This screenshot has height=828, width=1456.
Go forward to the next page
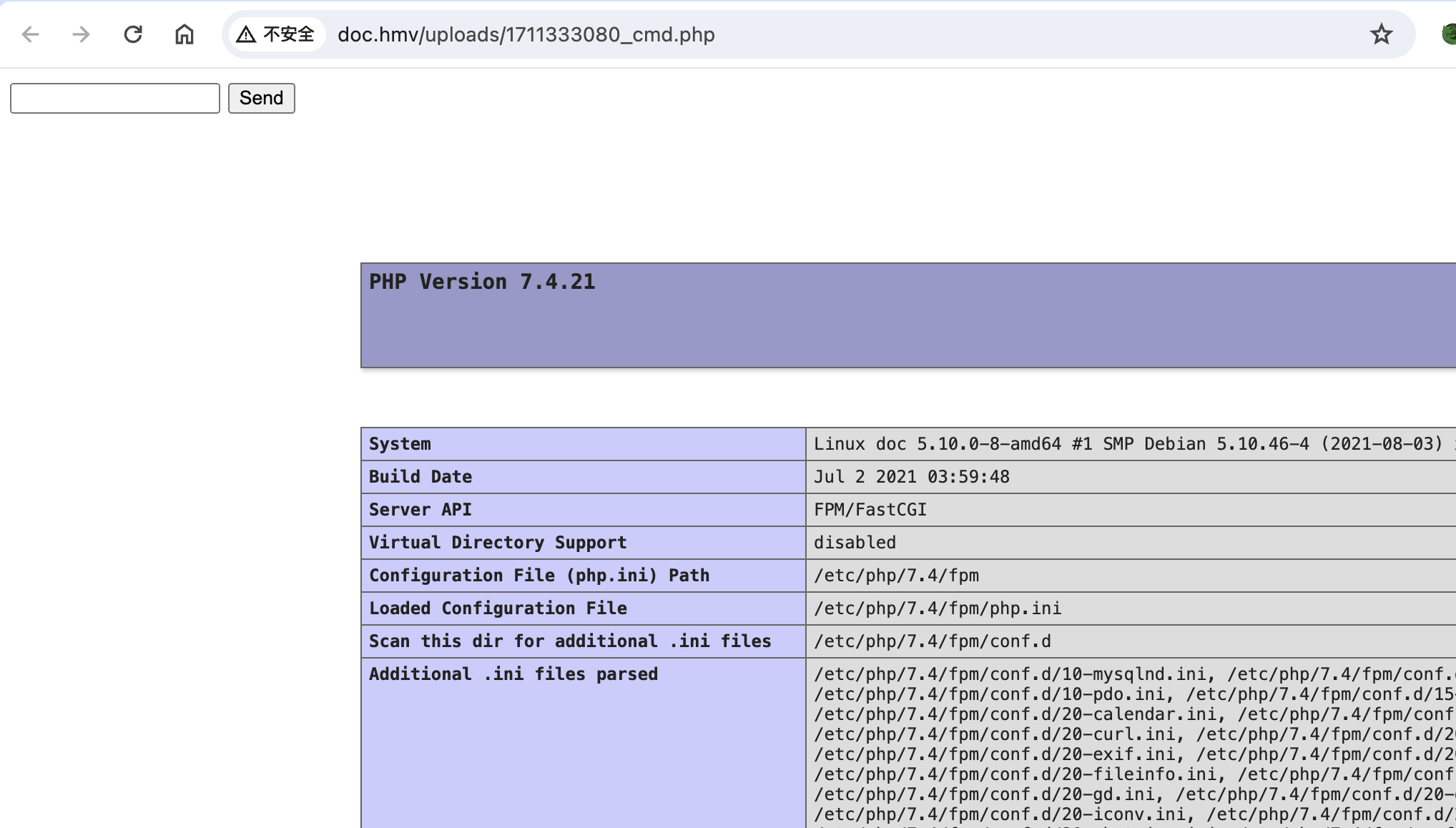point(82,34)
